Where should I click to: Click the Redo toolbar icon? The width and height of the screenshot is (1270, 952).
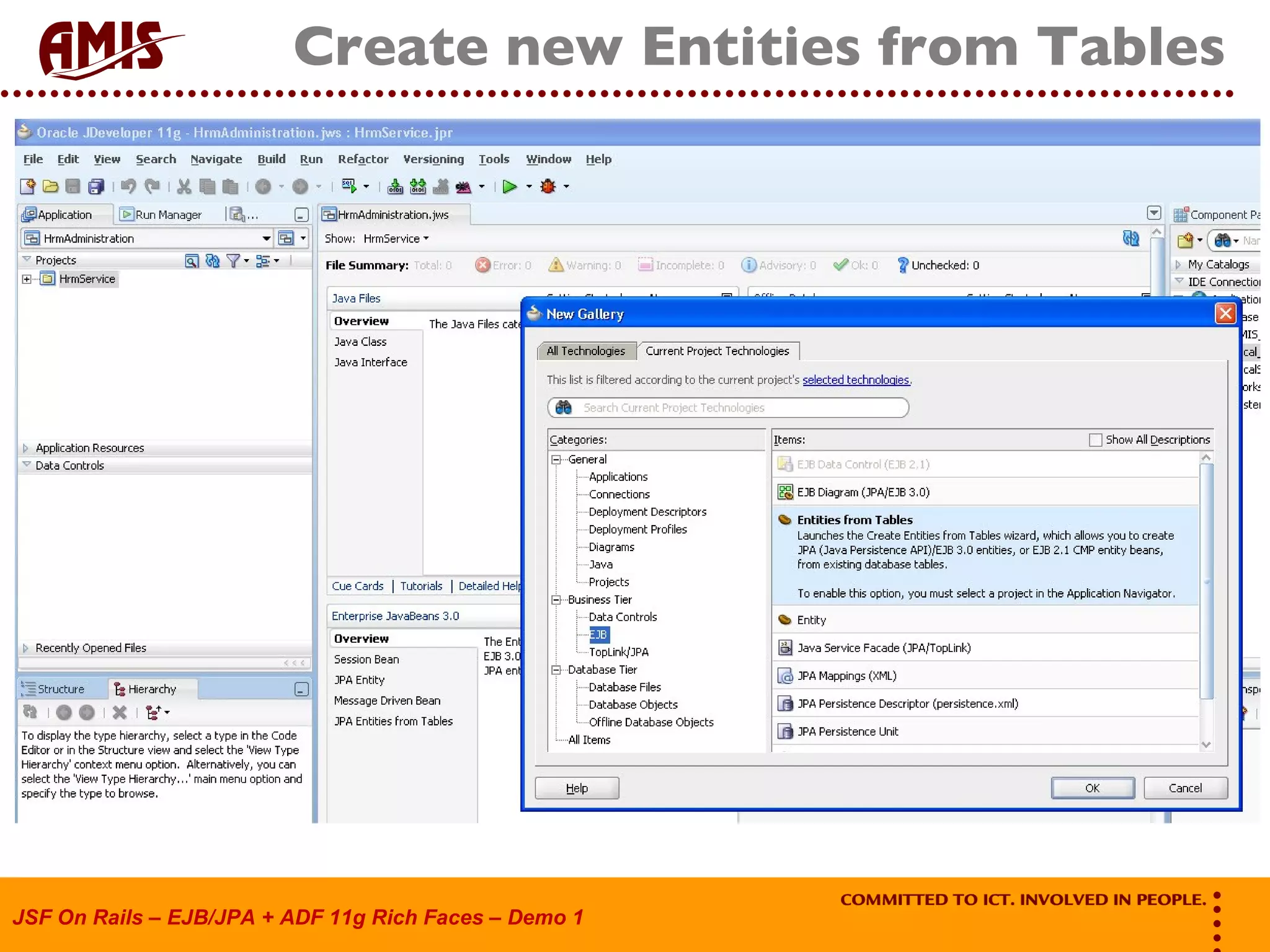point(152,186)
